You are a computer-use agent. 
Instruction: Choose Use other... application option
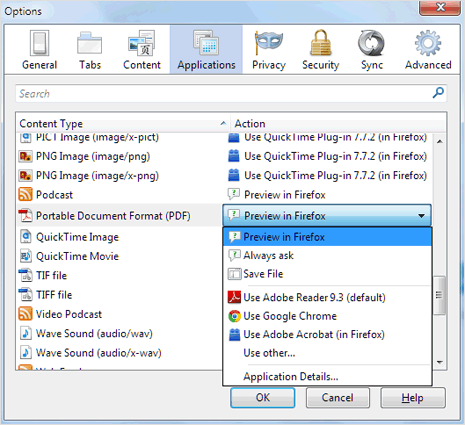[327, 353]
